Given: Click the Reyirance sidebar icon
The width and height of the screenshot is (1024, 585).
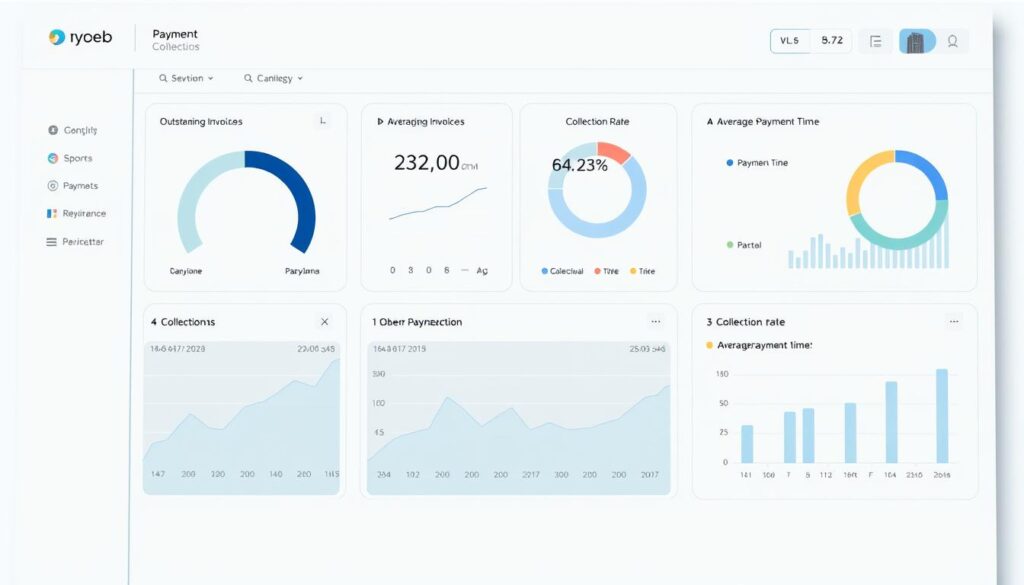Looking at the screenshot, I should 53,214.
